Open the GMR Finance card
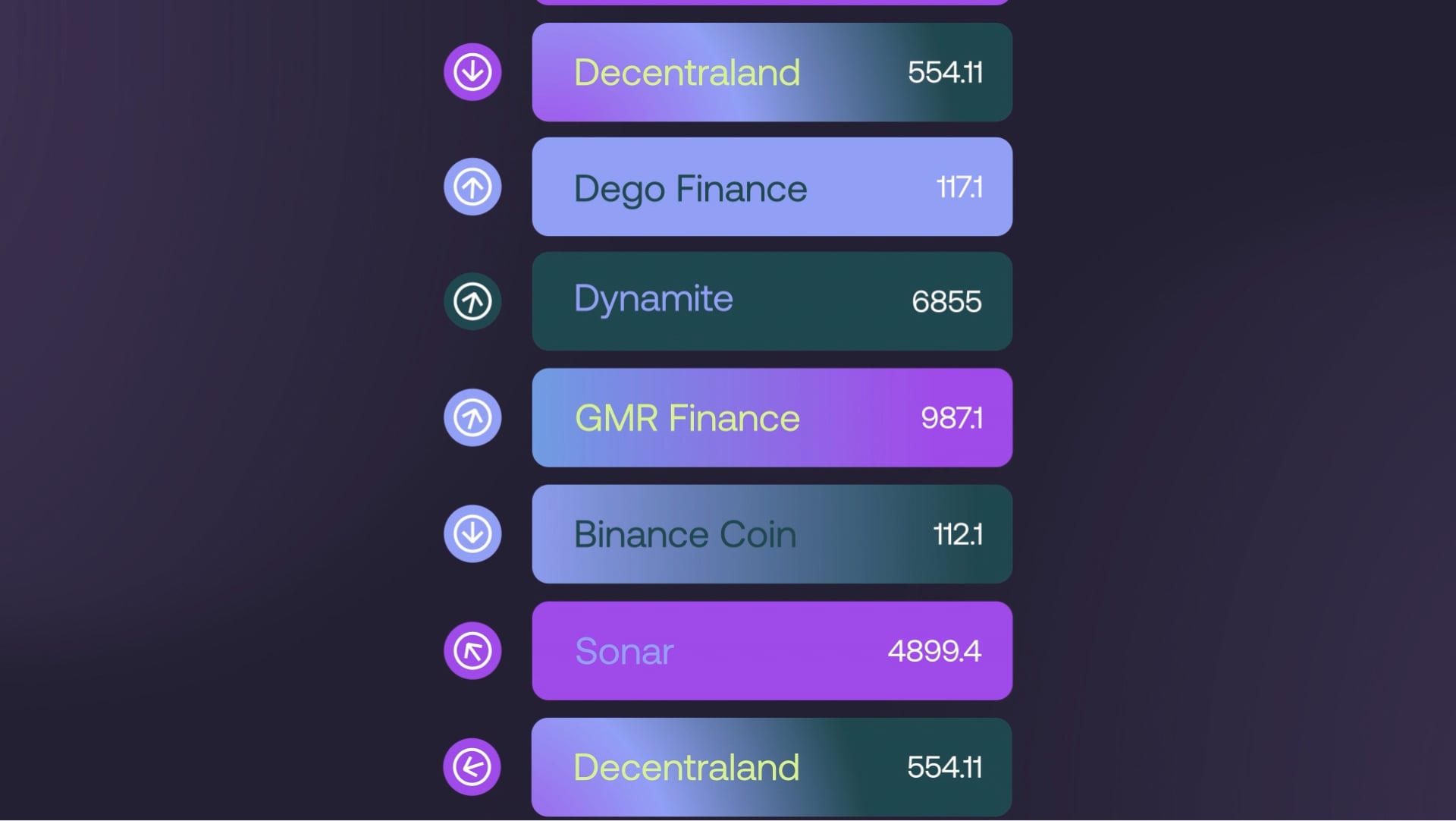1456x821 pixels. [x=771, y=417]
